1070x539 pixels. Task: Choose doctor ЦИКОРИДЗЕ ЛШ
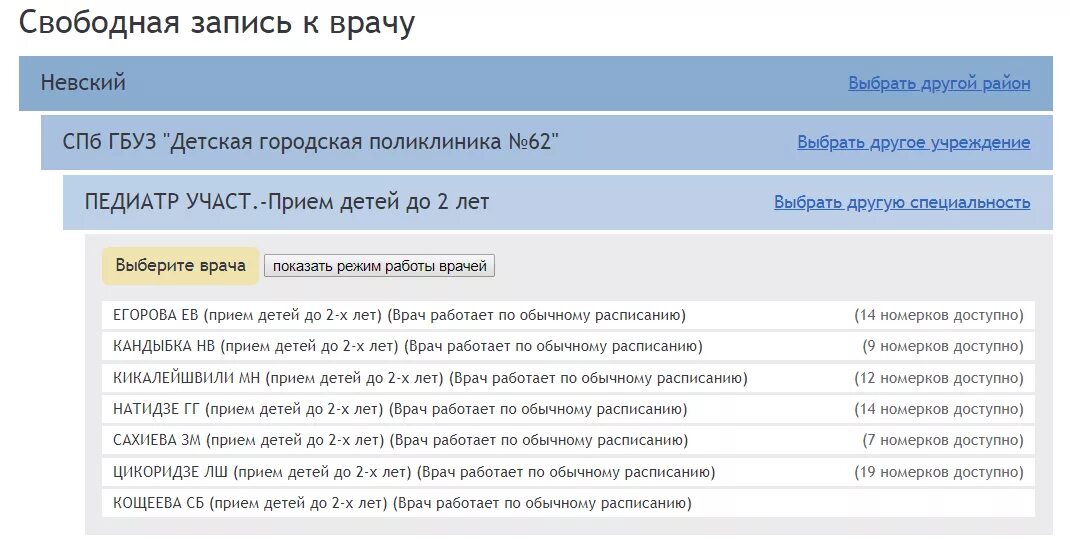pyautogui.click(x=568, y=472)
